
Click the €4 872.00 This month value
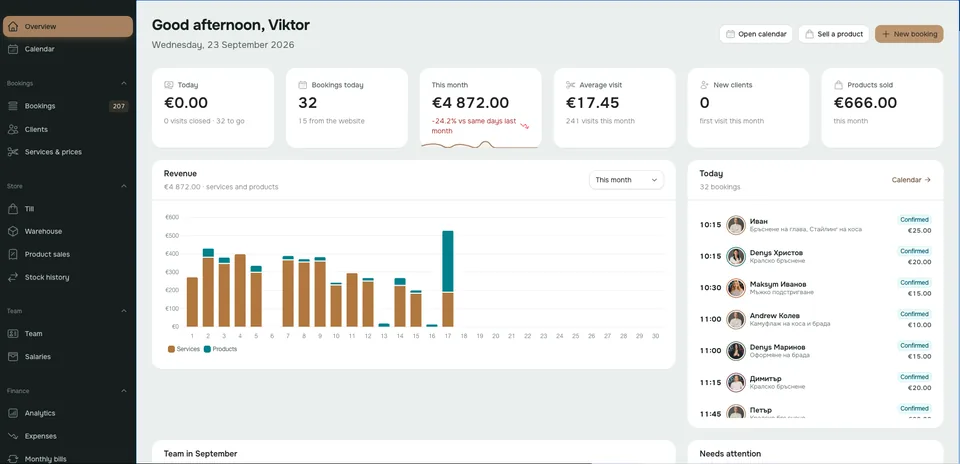pos(470,103)
